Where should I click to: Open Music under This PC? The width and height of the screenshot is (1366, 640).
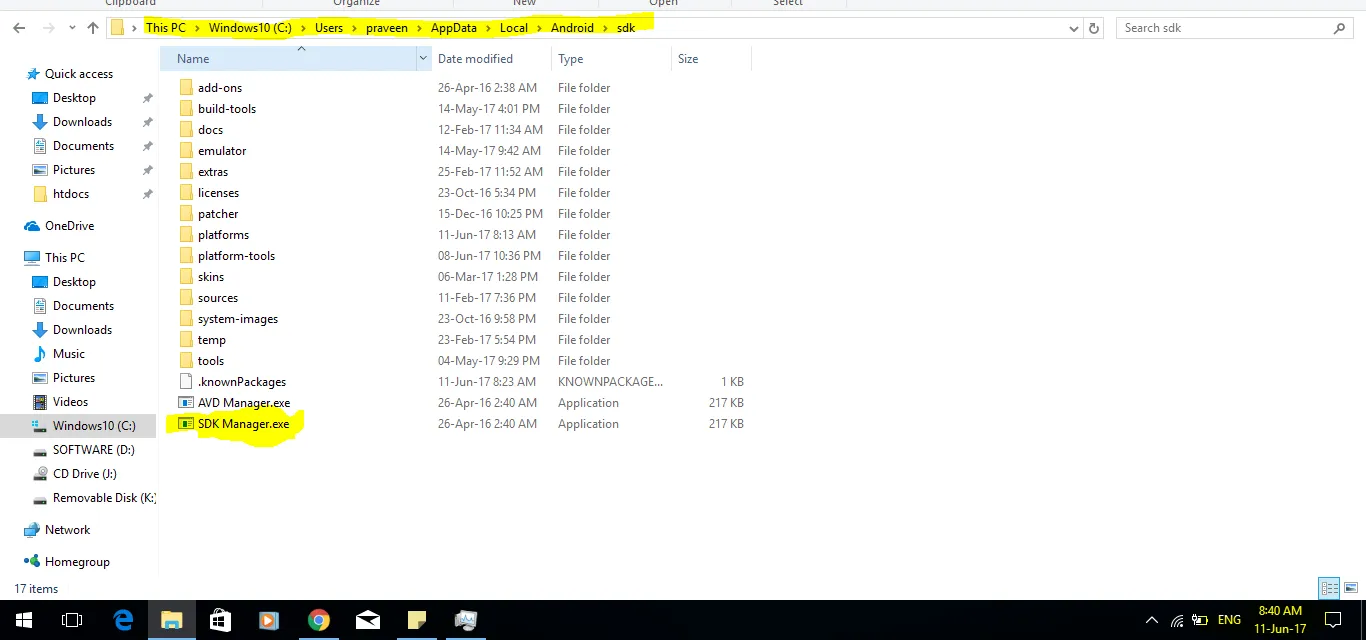point(69,354)
